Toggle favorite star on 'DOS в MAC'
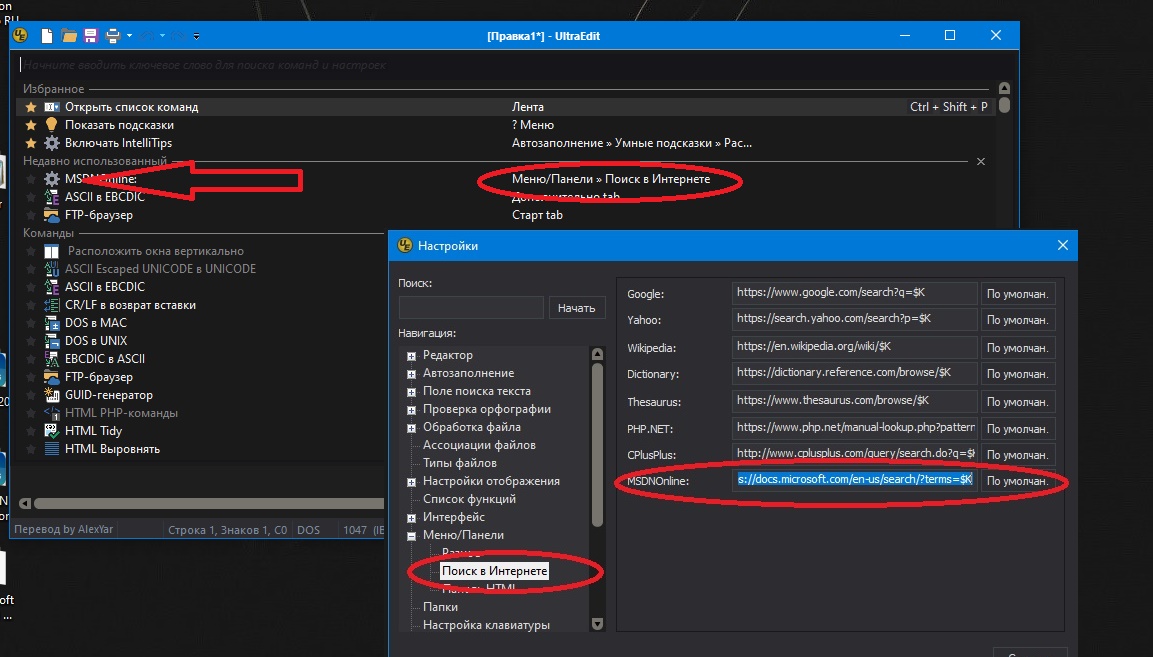Viewport: 1153px width, 657px height. point(31,323)
